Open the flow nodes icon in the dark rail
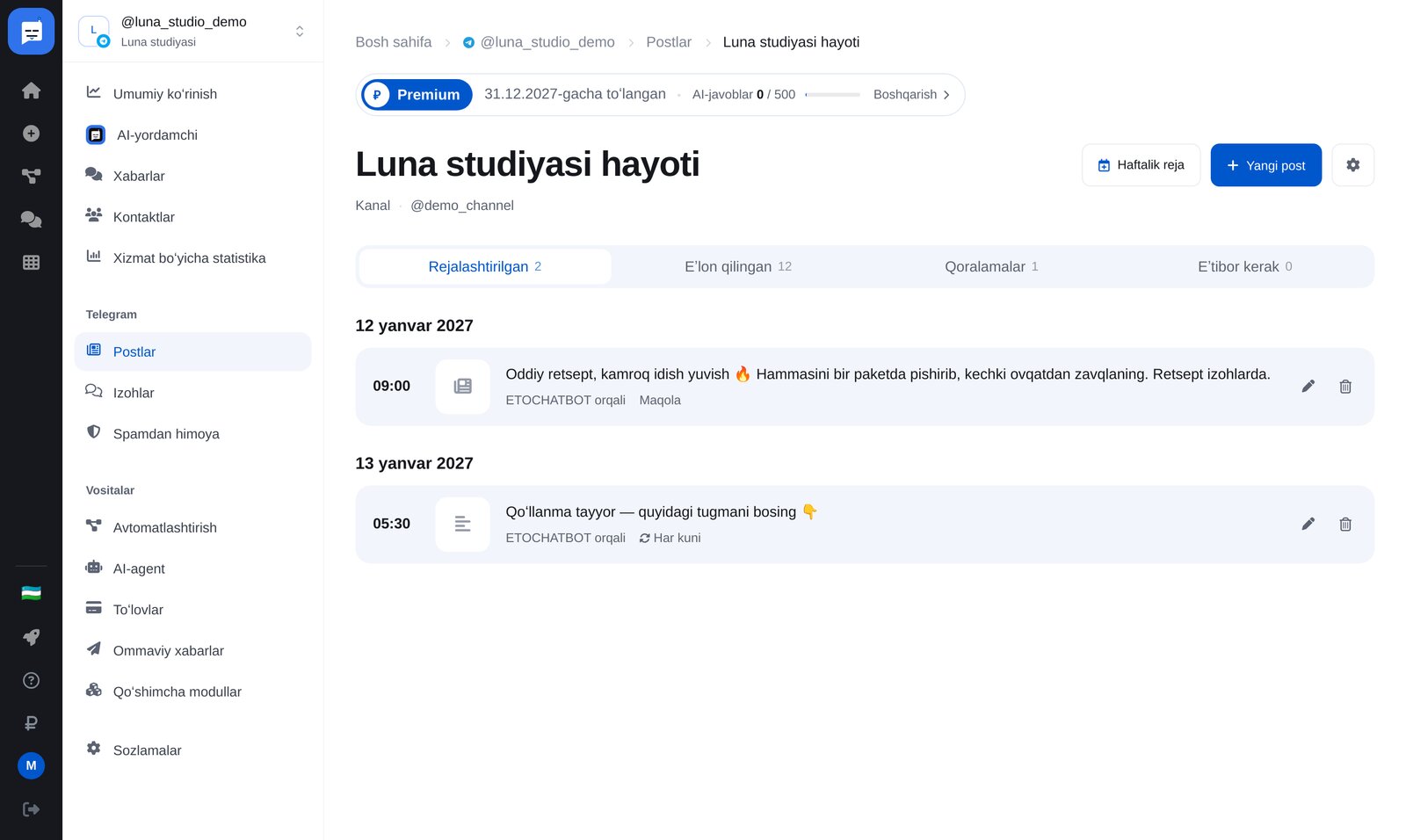The width and height of the screenshot is (1406, 840). [x=31, y=177]
